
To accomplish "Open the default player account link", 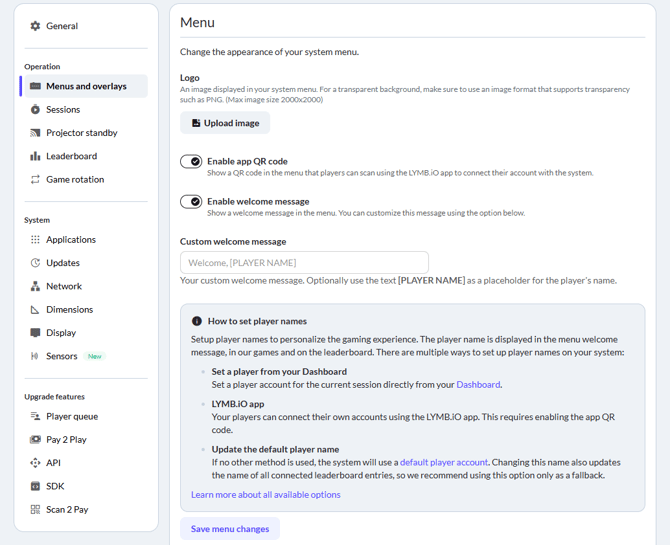I will 443,462.
